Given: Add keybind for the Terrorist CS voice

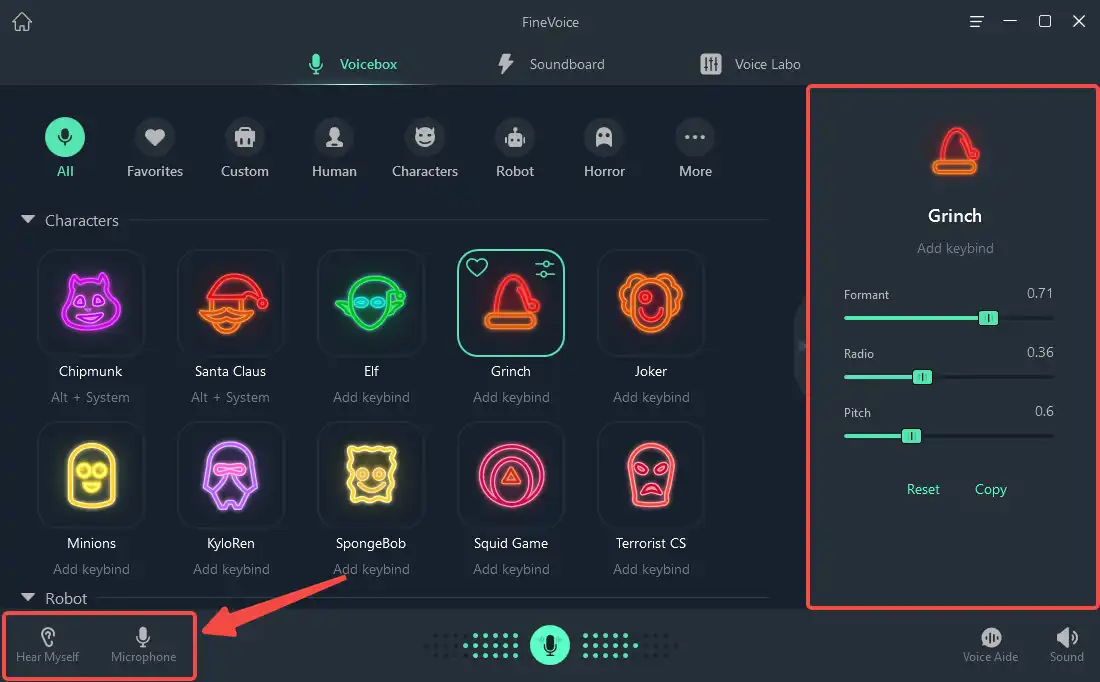Looking at the screenshot, I should pyautogui.click(x=651, y=569).
